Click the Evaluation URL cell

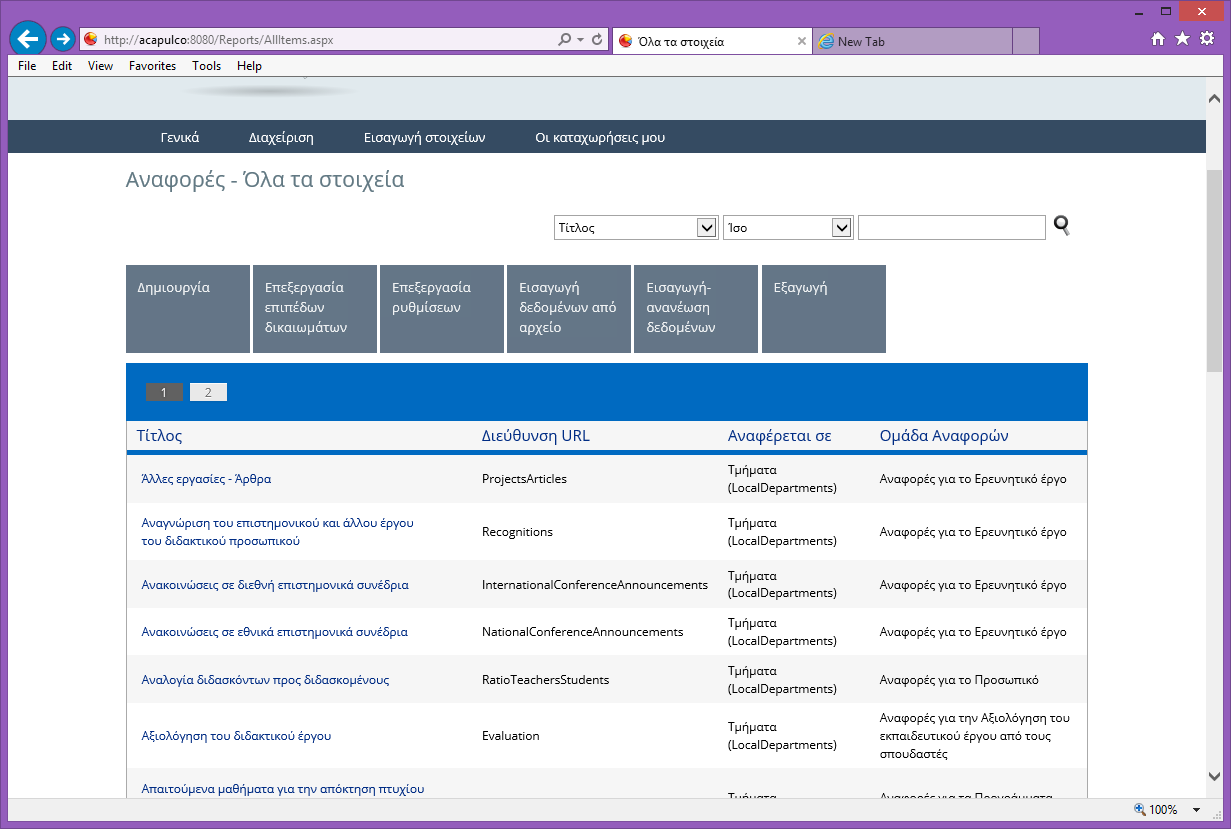(x=511, y=736)
